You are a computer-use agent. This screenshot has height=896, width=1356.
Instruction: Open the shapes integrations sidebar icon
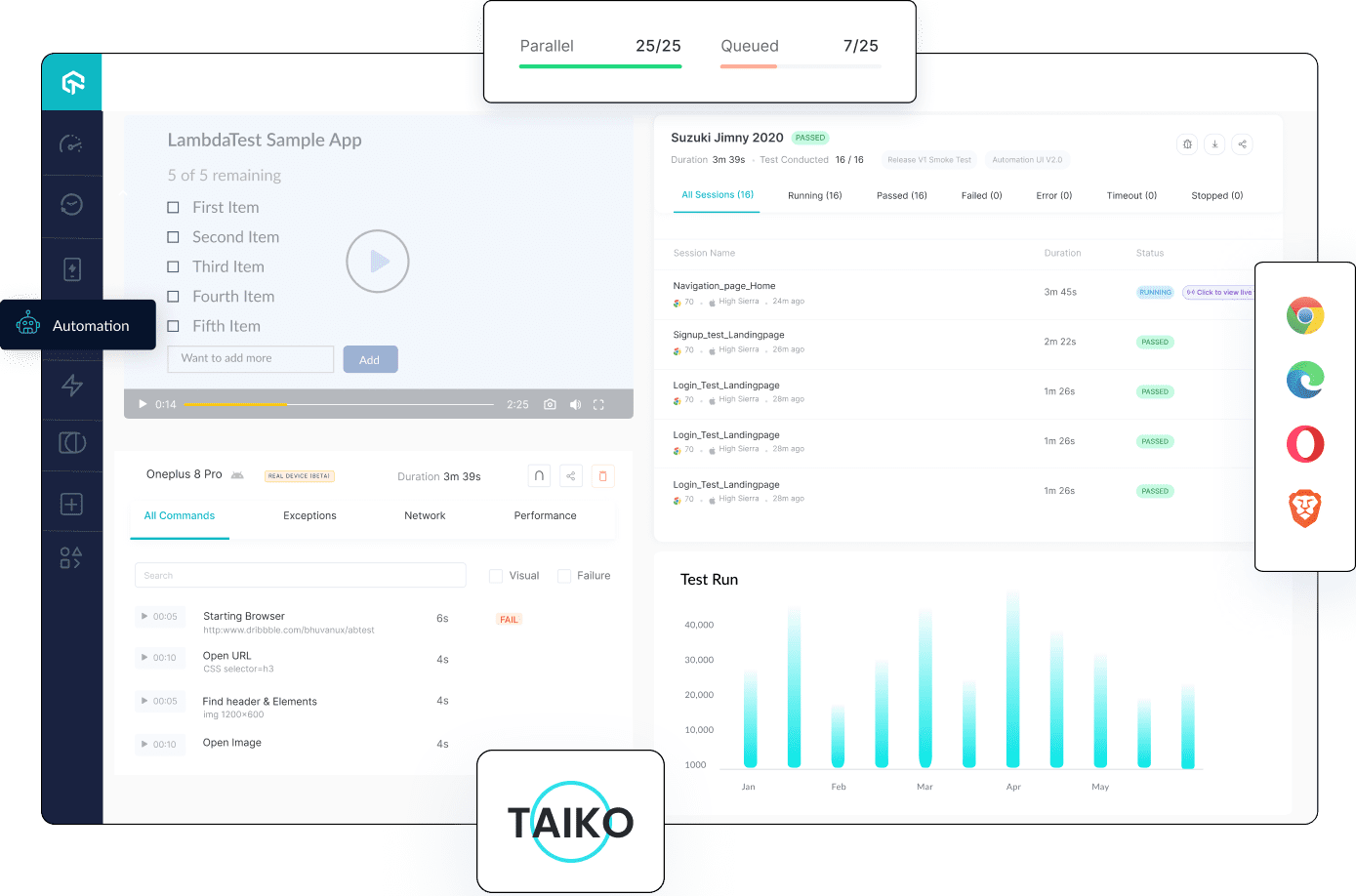pos(71,558)
